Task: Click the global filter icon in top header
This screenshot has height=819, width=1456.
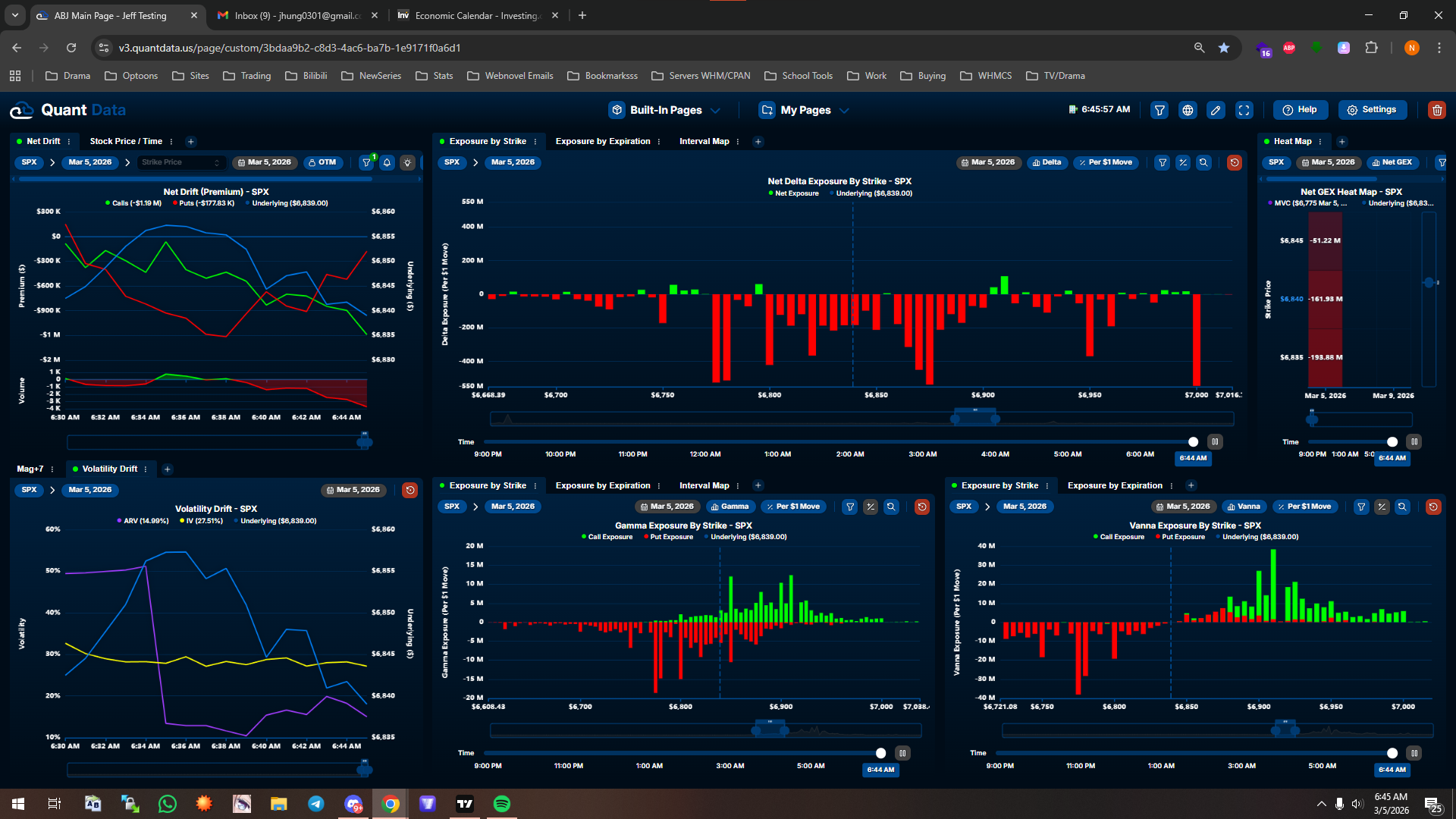Action: 1159,110
